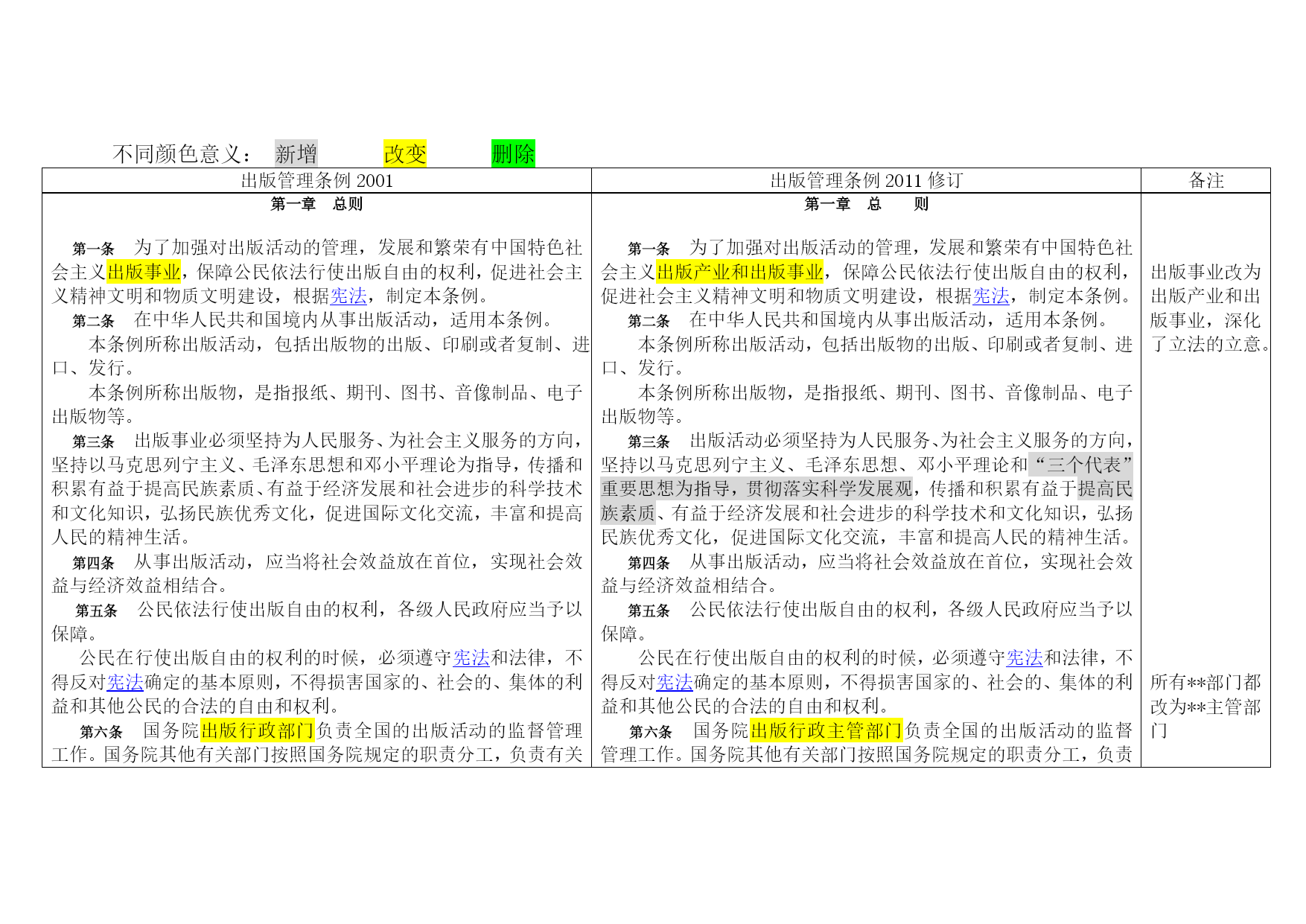Click the yellow-highlighted legend word 改变

[405, 153]
